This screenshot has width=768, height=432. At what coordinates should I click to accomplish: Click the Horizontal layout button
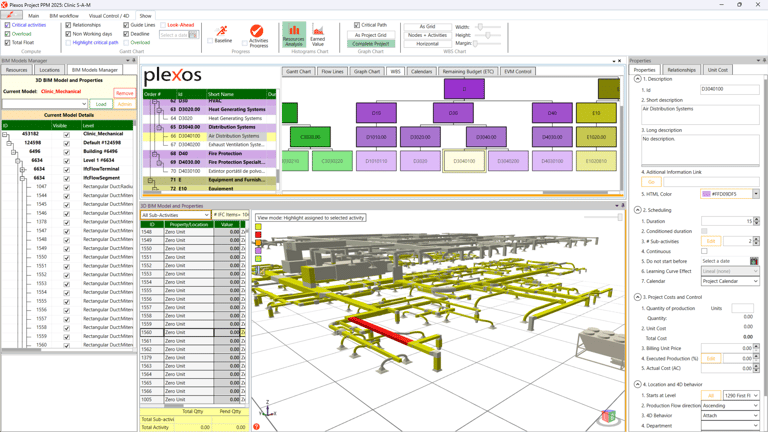(x=427, y=44)
